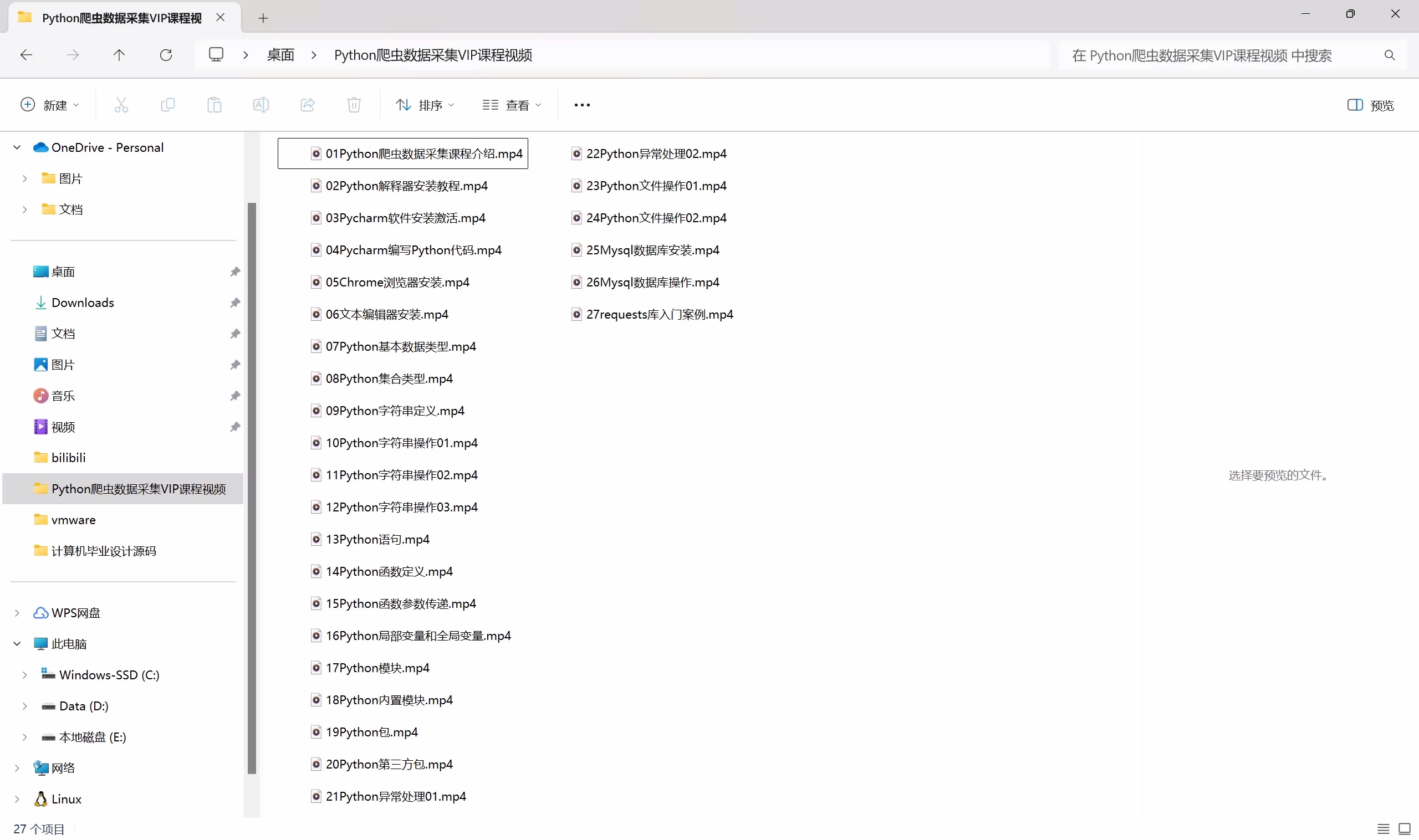Click the Share icon
The image size is (1419, 840).
coord(308,105)
